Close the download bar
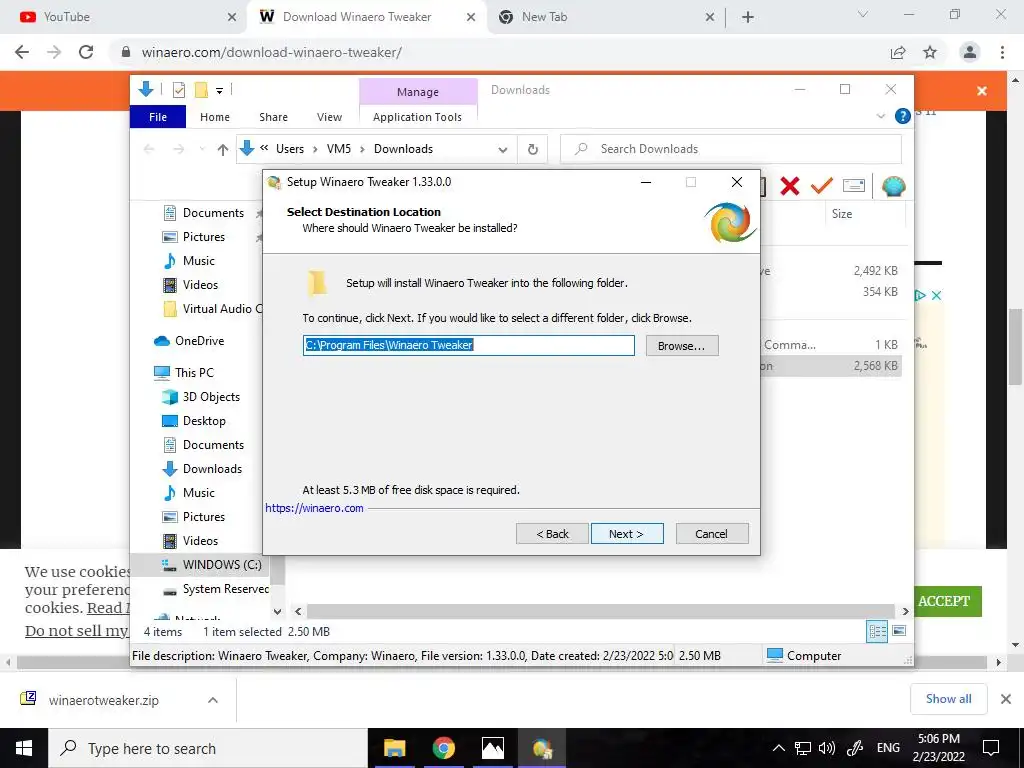The height and width of the screenshot is (768, 1024). 1006,699
